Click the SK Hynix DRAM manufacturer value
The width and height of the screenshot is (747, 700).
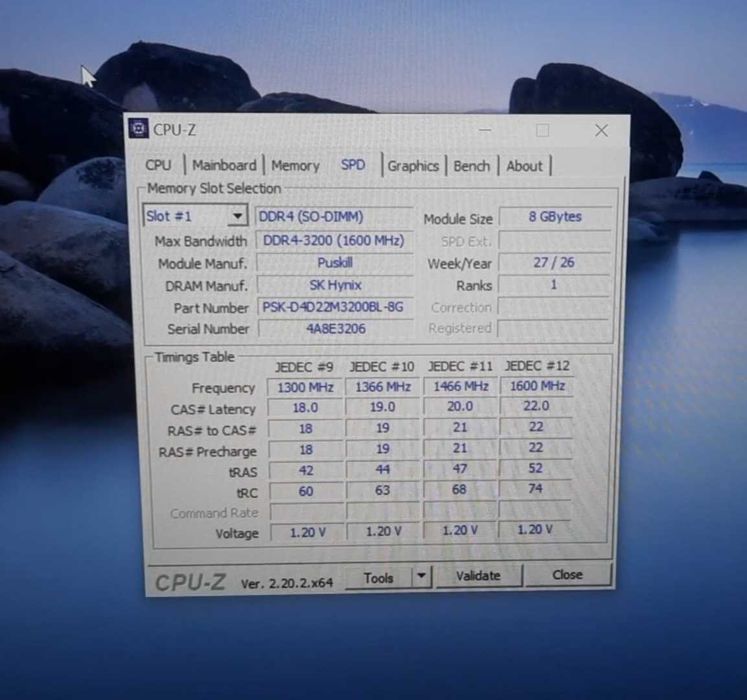(335, 285)
